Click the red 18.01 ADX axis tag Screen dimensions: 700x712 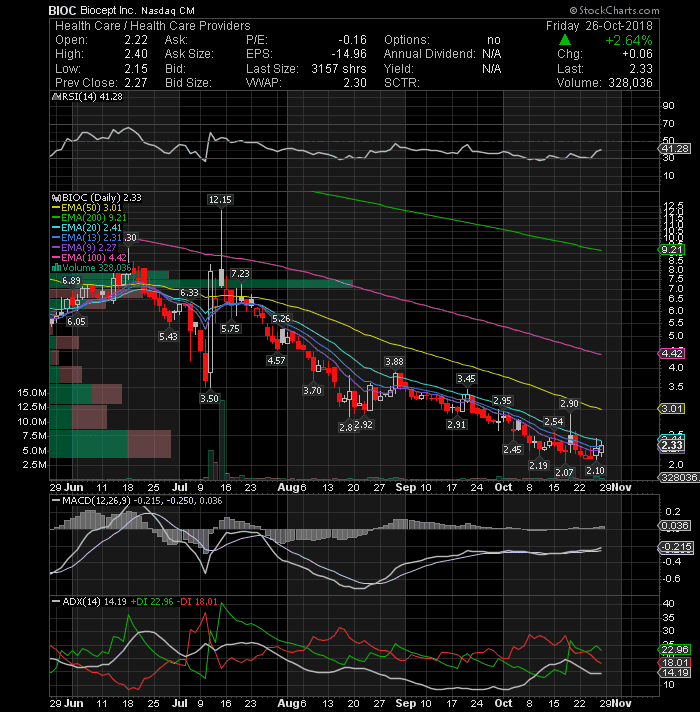point(675,663)
